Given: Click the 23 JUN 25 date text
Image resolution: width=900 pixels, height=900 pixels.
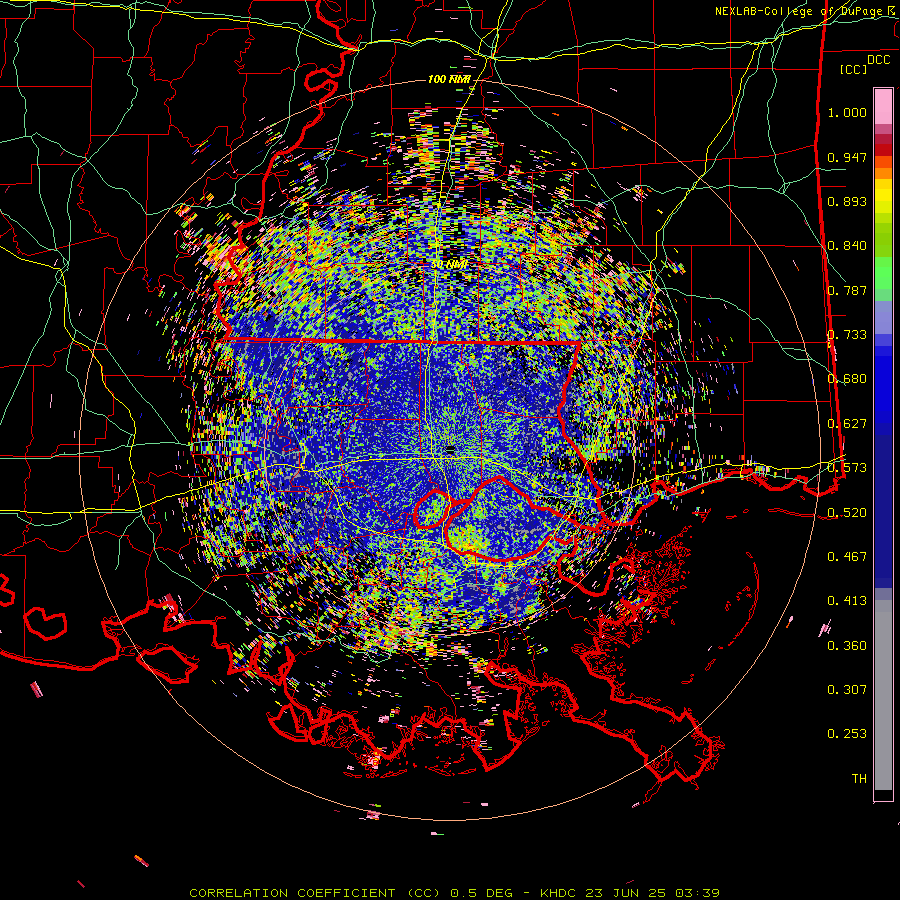Looking at the screenshot, I should [x=626, y=893].
